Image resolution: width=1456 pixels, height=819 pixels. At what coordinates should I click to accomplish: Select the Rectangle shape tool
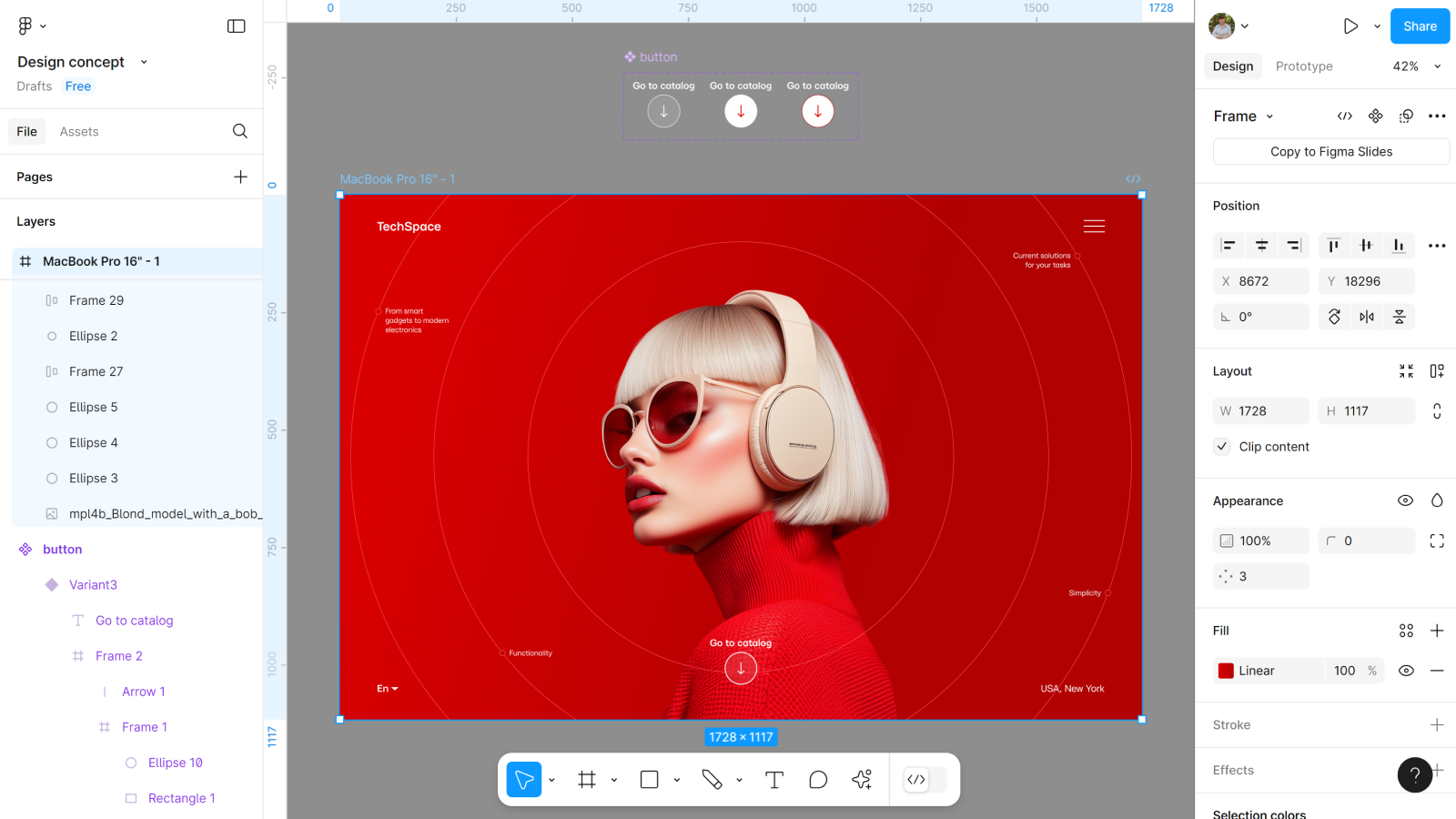pyautogui.click(x=649, y=780)
